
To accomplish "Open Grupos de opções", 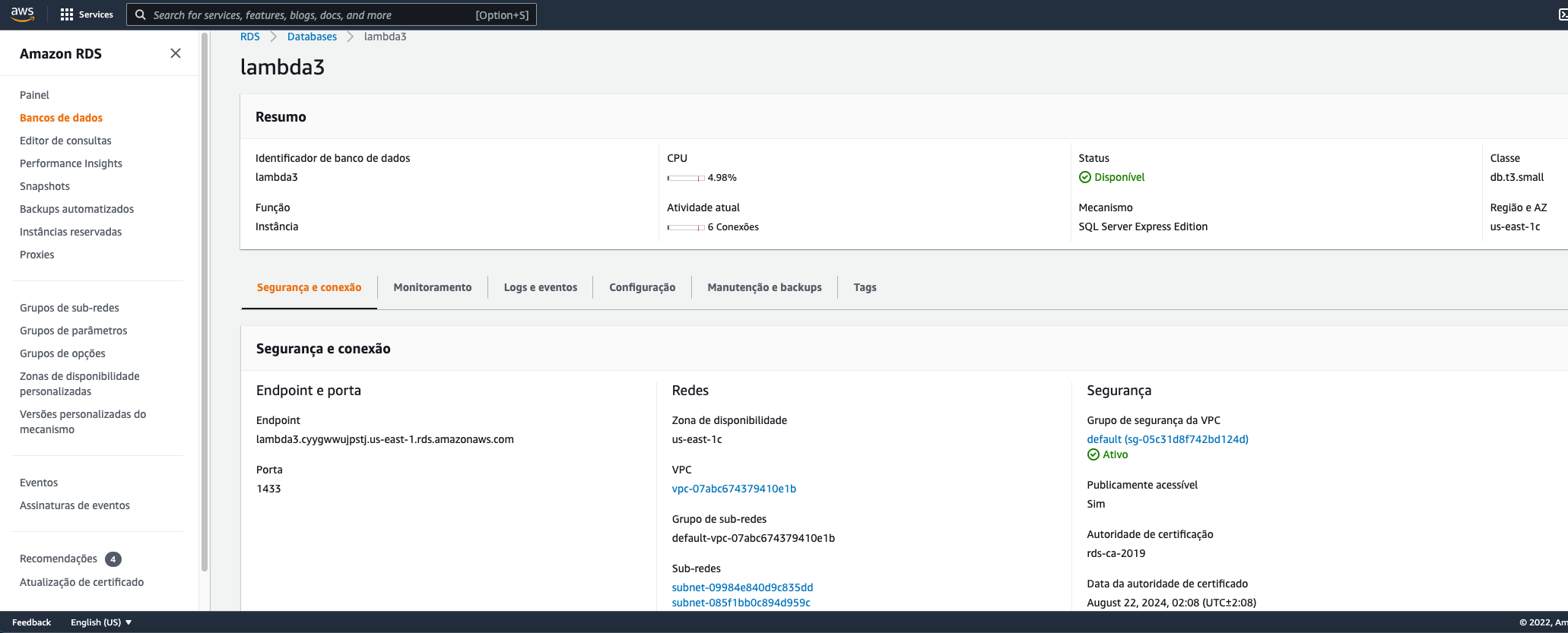I will (62, 353).
